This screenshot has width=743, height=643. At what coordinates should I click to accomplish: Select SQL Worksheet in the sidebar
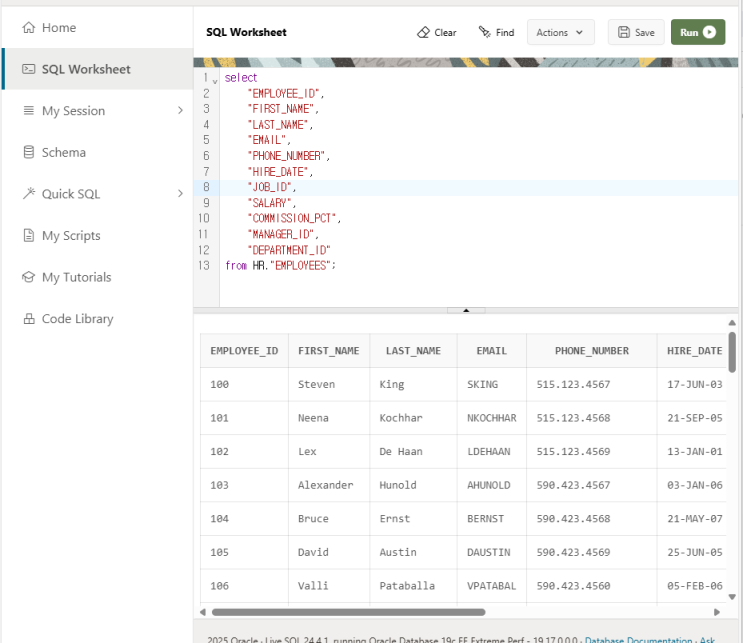coord(97,69)
